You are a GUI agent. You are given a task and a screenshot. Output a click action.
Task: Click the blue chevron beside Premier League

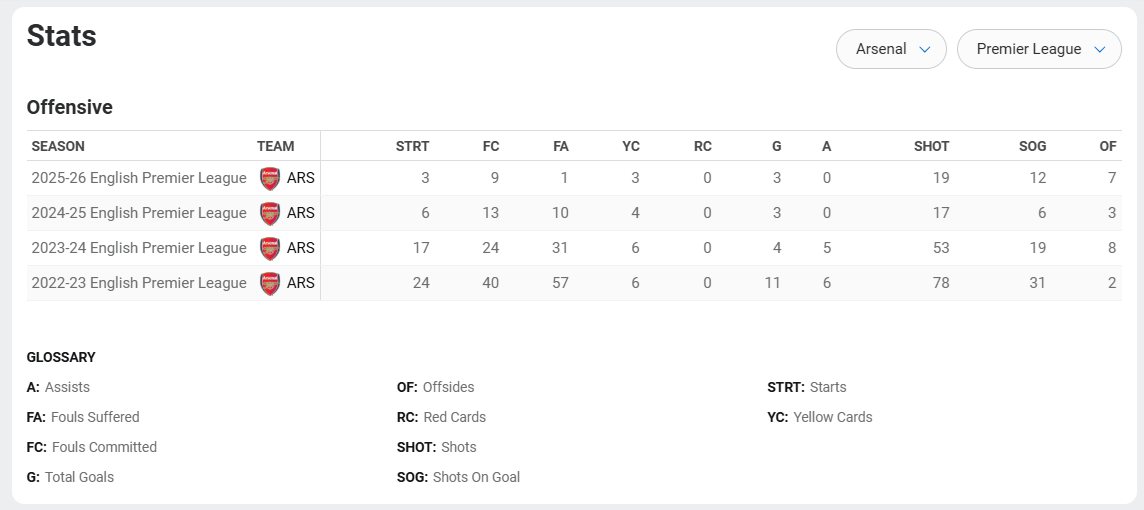[x=1100, y=50]
